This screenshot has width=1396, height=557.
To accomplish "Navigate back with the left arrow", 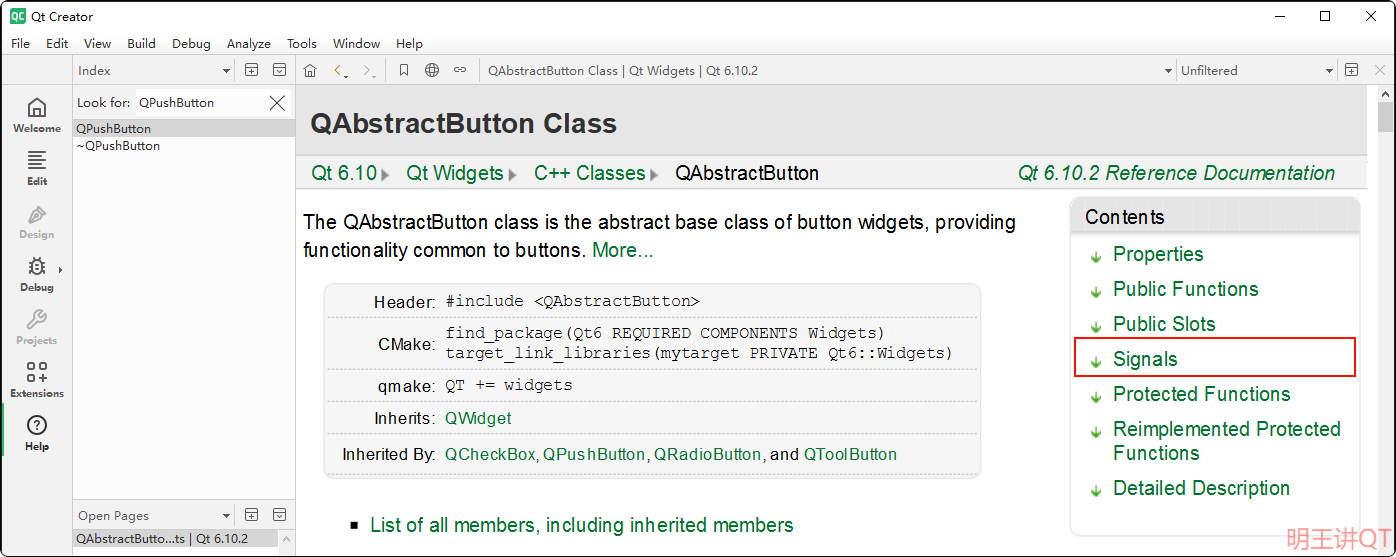I will pyautogui.click(x=338, y=70).
